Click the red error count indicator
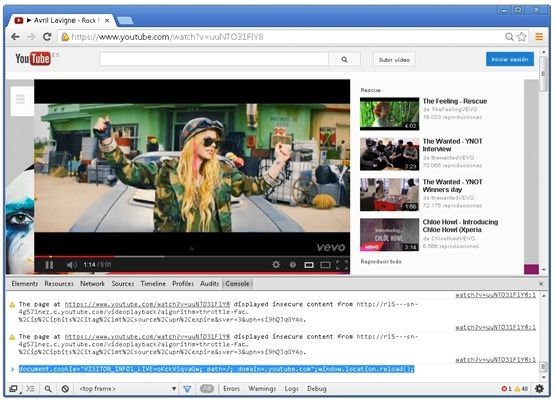The image size is (554, 400). point(506,389)
